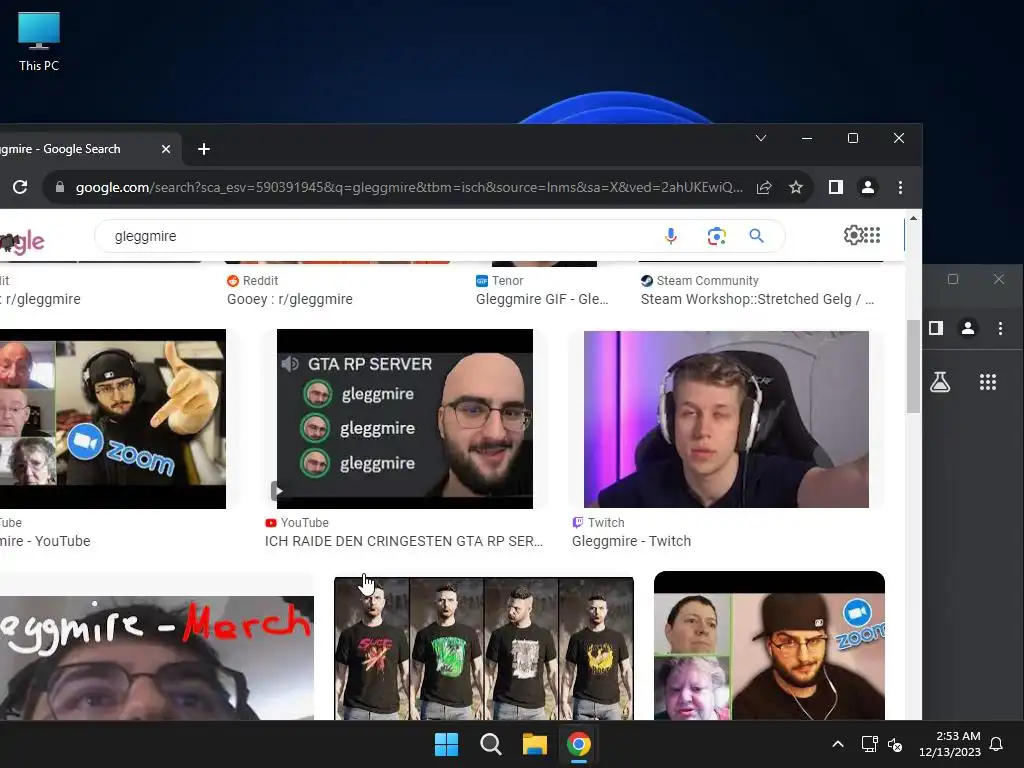Toggle side panel in background window
Image resolution: width=1024 pixels, height=768 pixels.
click(936, 328)
